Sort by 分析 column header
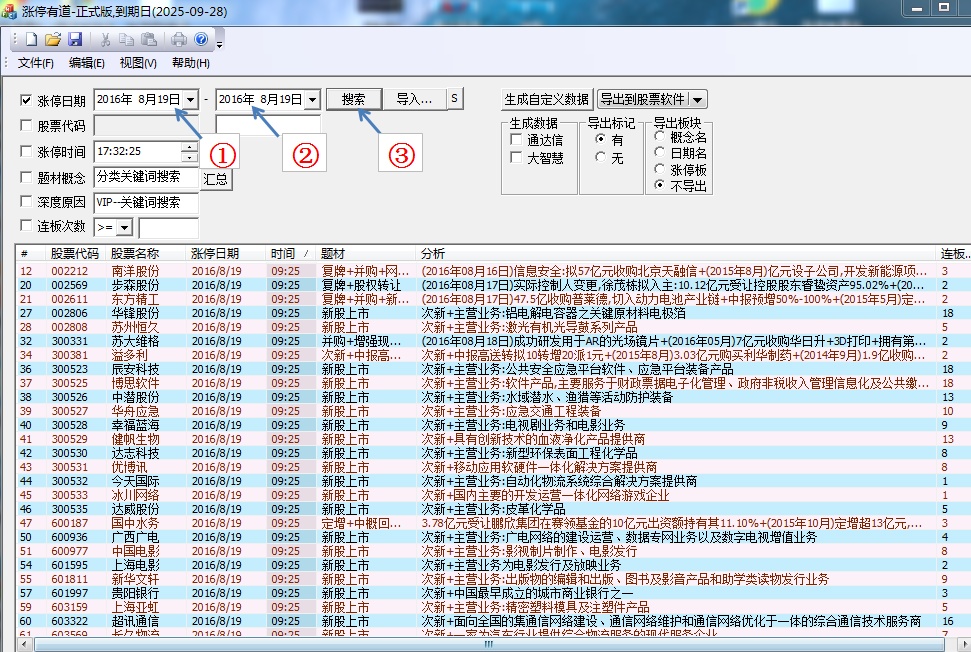The height and width of the screenshot is (652, 971). point(433,253)
